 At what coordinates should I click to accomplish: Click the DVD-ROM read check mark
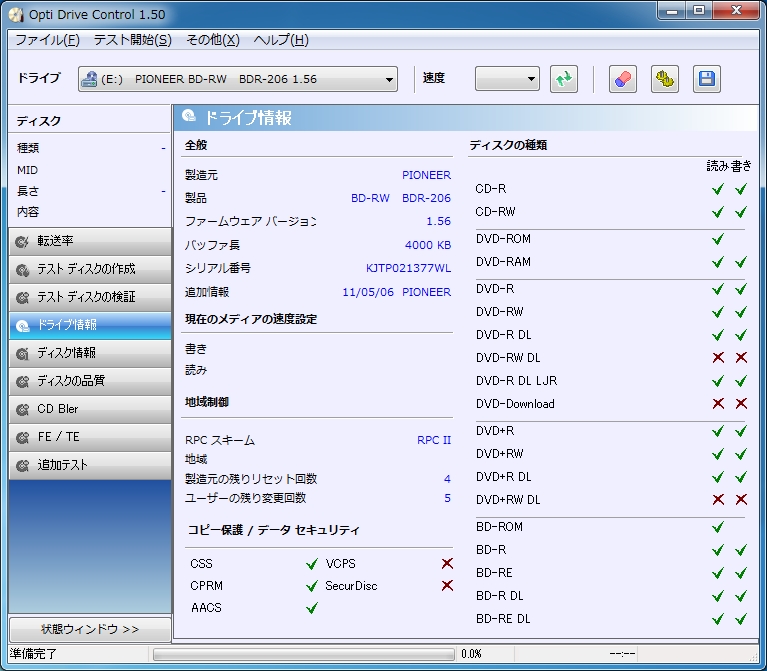tap(718, 239)
